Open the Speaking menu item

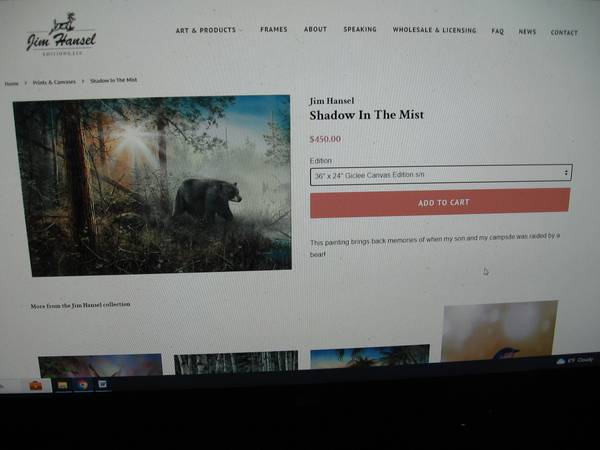[360, 29]
